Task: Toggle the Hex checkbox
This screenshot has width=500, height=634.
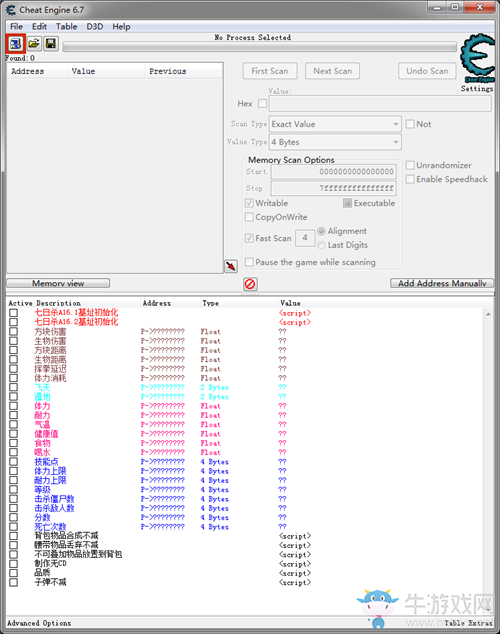Action: click(x=262, y=104)
